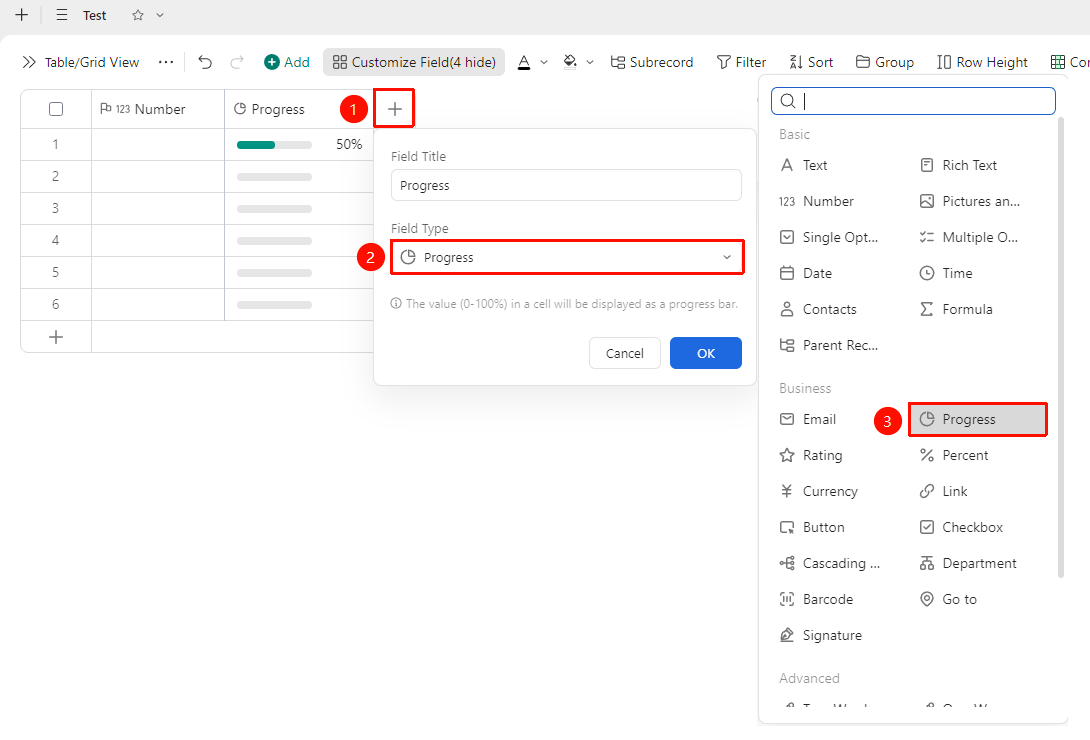Open the three-dots view options menu
Image resolution: width=1090 pixels, height=740 pixels.
coord(165,63)
